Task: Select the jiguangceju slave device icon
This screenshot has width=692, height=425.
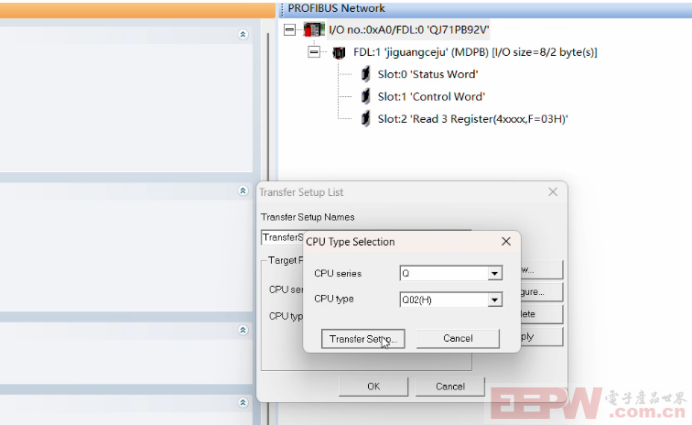Action: [x=339, y=53]
